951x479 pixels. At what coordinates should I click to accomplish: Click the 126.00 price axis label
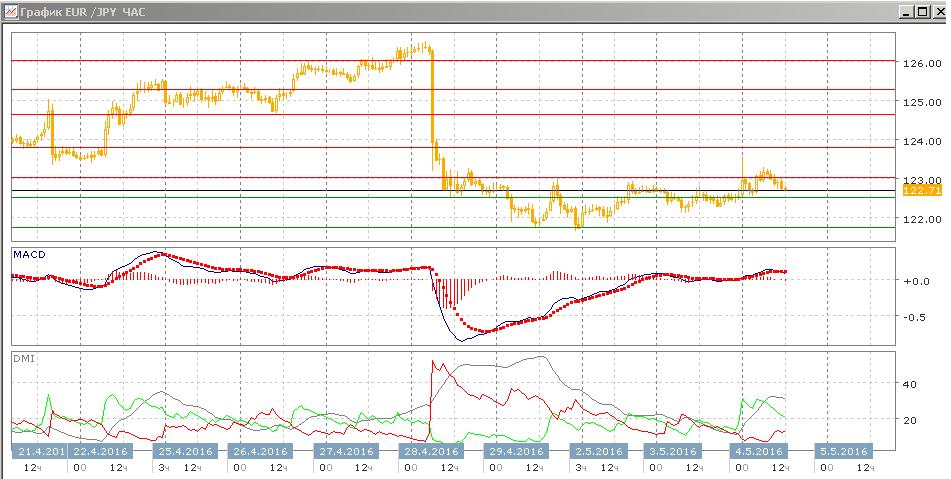922,63
